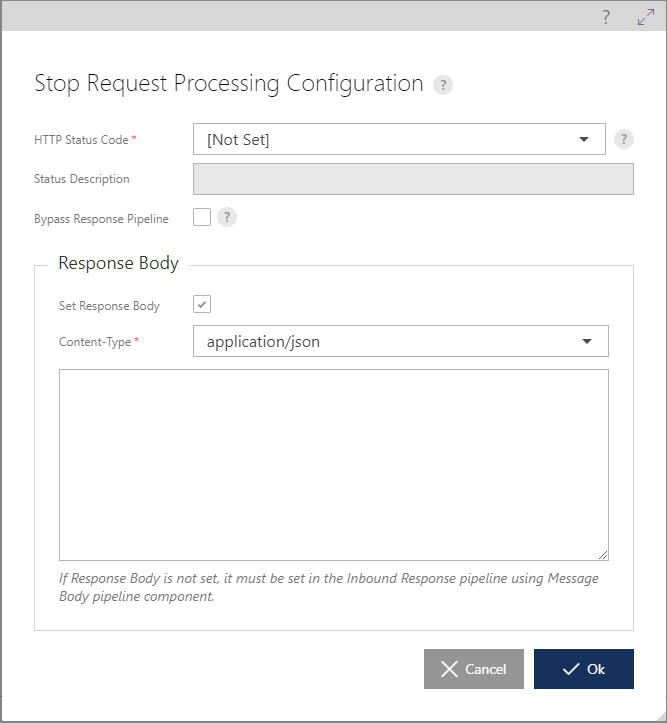This screenshot has width=667, height=723.
Task: Enable the Bypass Response Pipeline checkbox
Action: click(202, 217)
